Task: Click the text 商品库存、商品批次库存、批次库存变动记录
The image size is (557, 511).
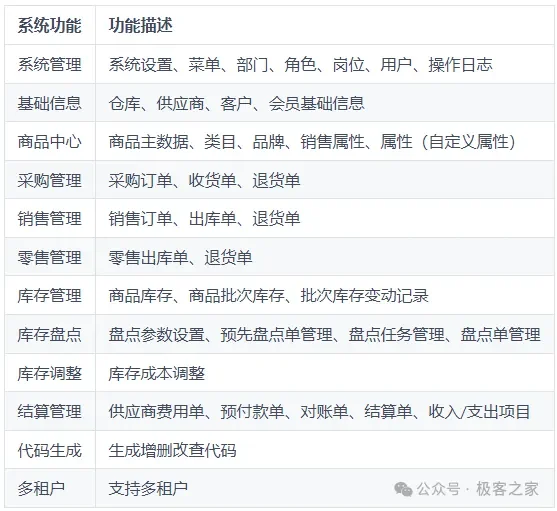Action: (269, 295)
